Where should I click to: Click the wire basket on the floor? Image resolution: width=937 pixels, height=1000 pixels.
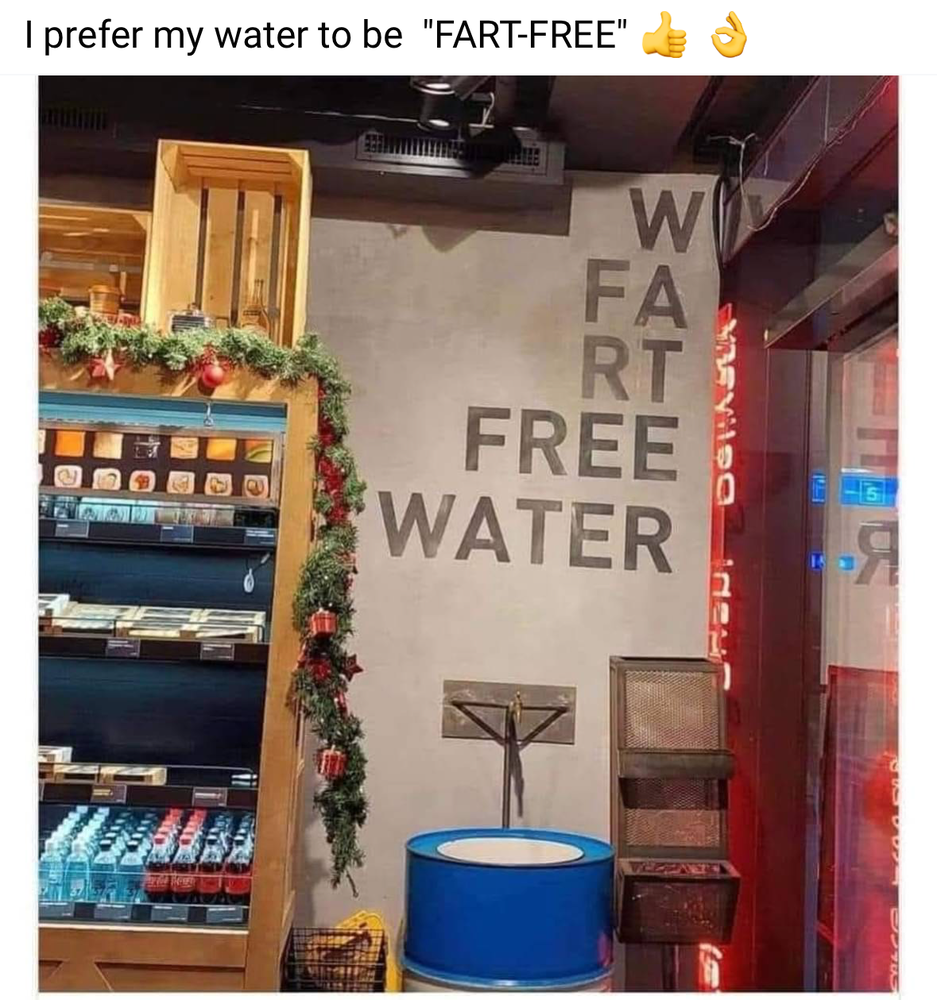click(337, 958)
